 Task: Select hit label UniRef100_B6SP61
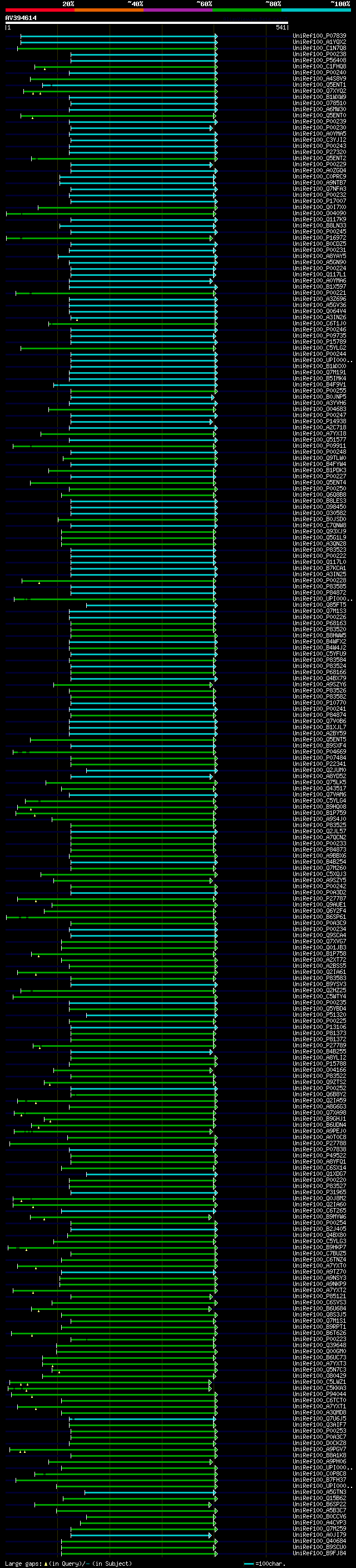319,917
